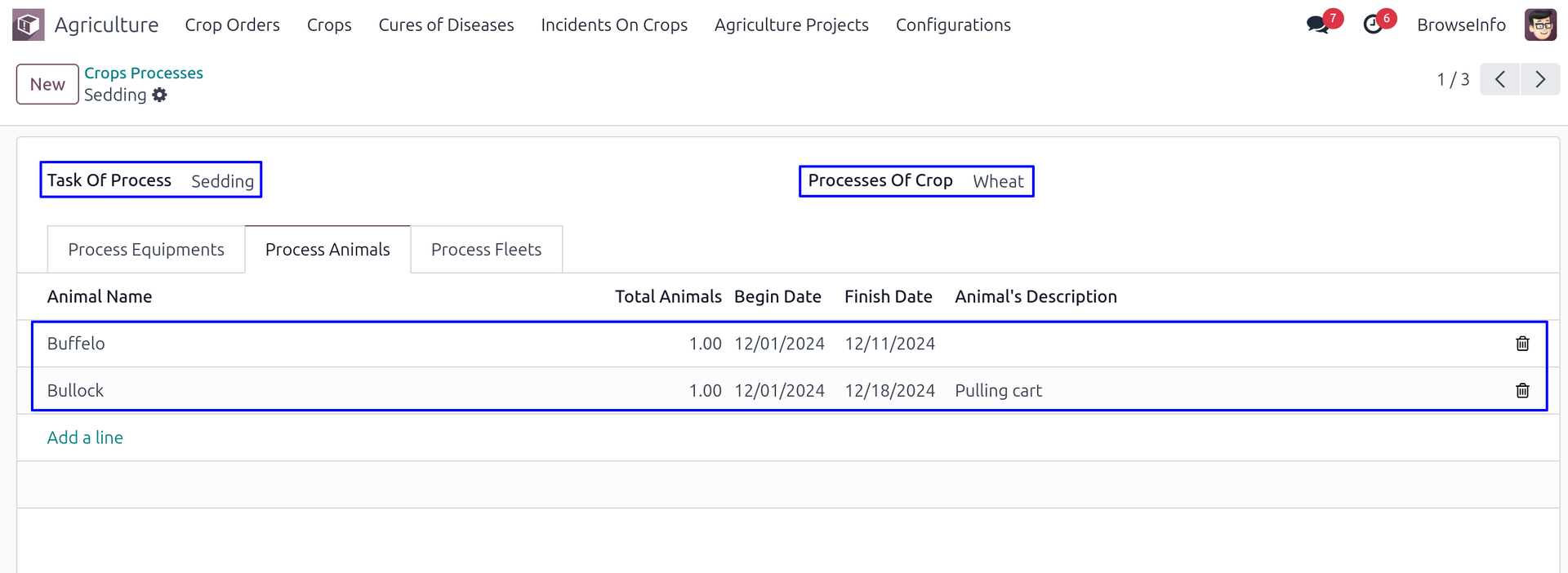This screenshot has height=573, width=1568.
Task: Open the Cures of Diseases menu
Action: [x=446, y=24]
